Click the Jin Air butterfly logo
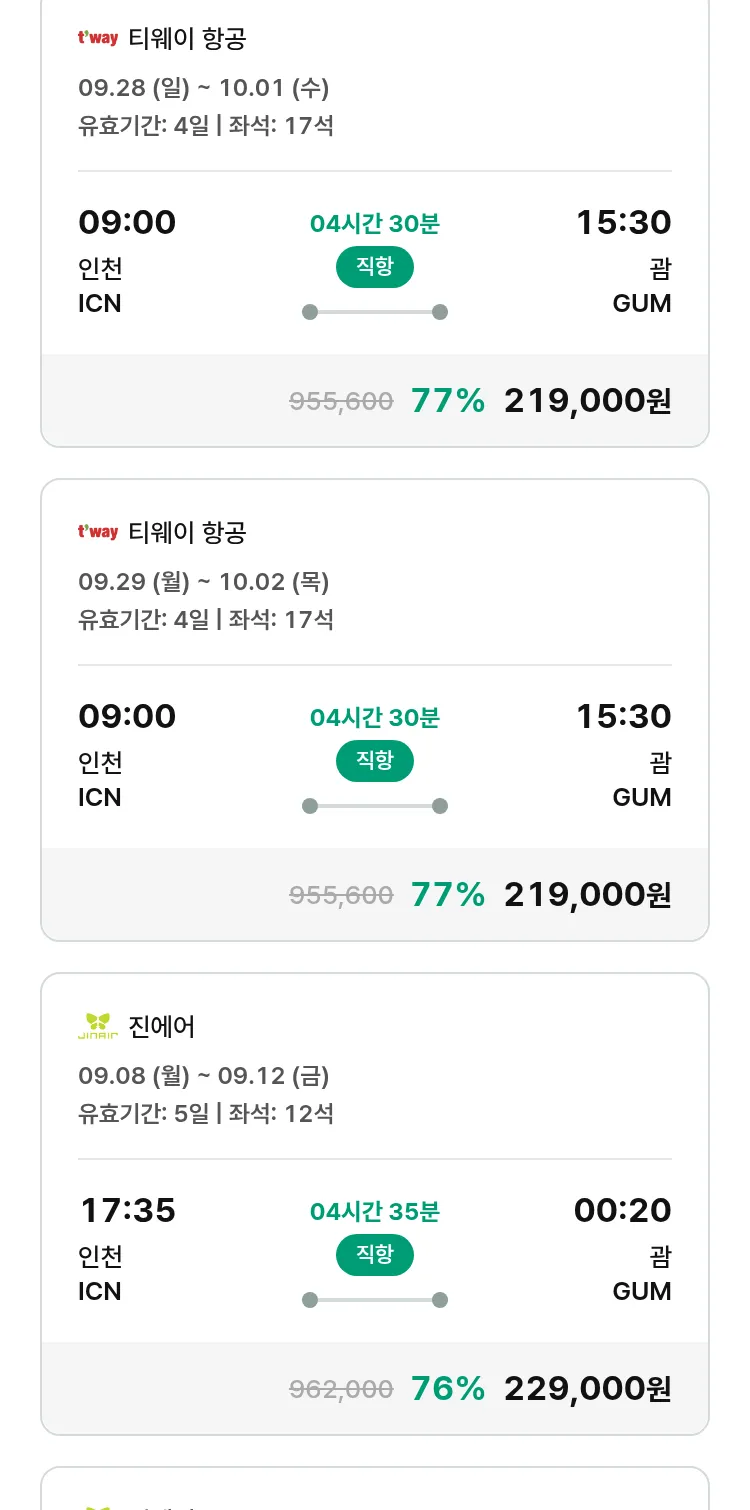Viewport: 750px width, 1510px height. (98, 1026)
